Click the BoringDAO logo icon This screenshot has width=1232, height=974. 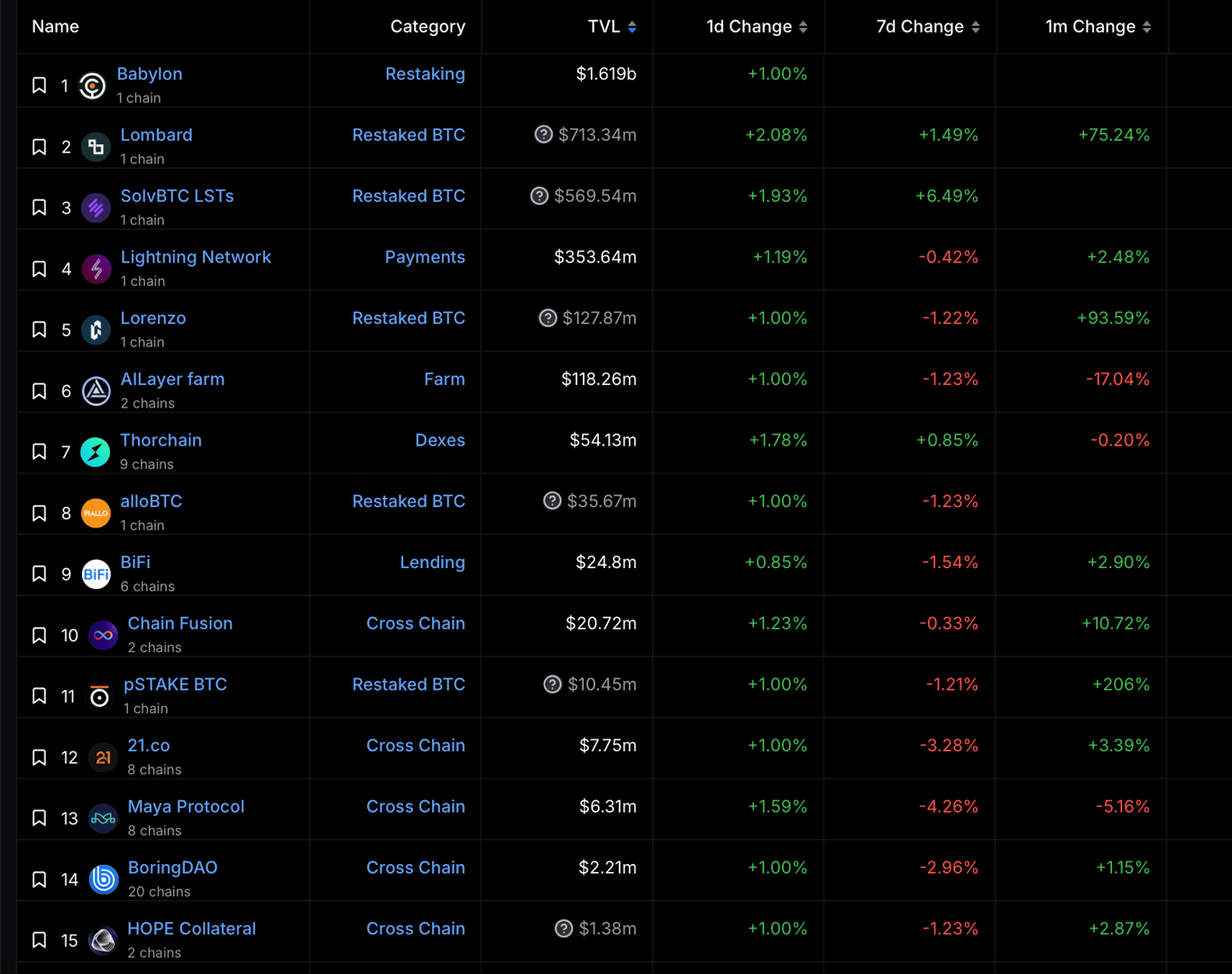coord(104,879)
